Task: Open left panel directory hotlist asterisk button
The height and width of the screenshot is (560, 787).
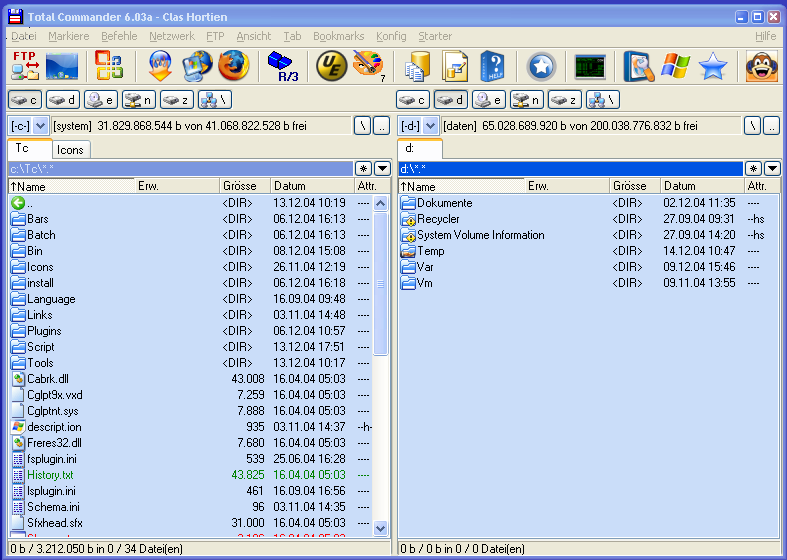Action: (363, 169)
